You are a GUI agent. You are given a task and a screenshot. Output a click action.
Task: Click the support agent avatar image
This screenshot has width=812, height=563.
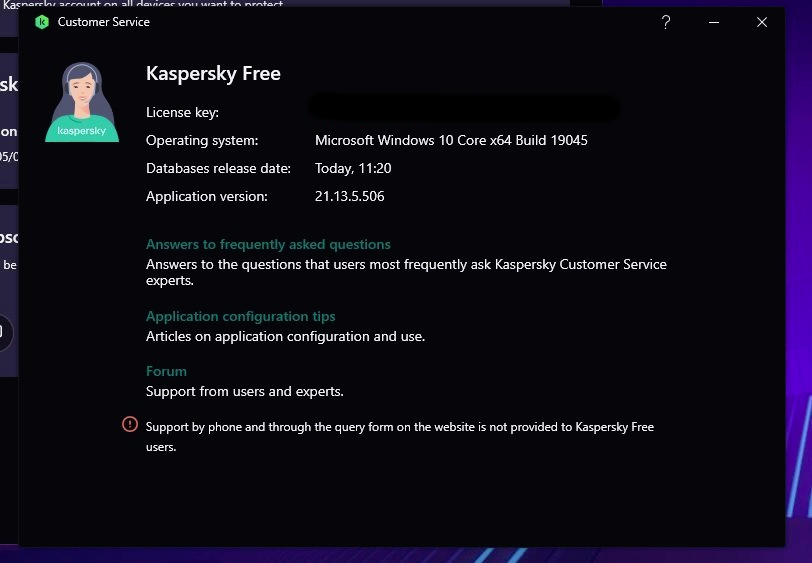(x=82, y=102)
